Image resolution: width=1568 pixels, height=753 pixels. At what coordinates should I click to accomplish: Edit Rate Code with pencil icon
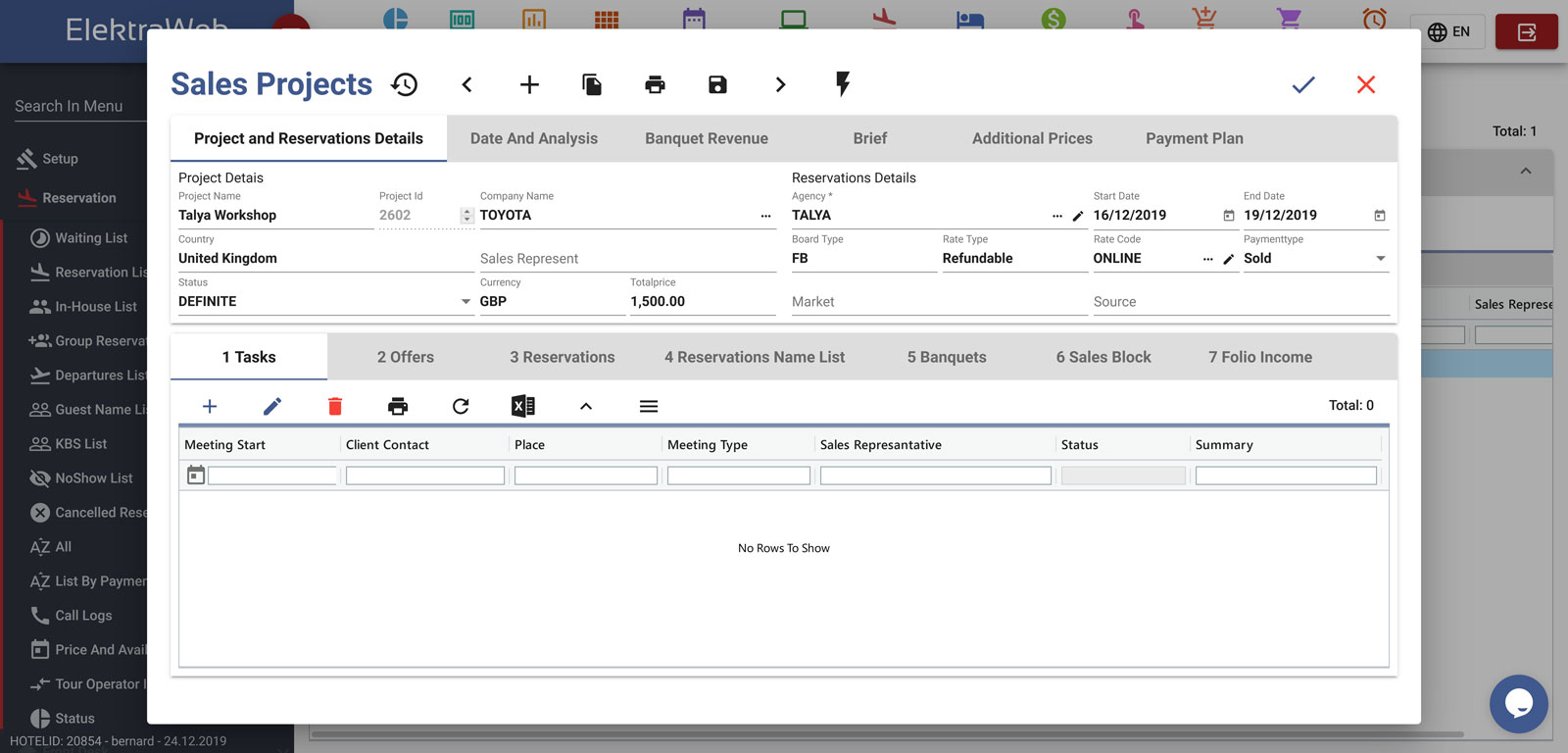(1229, 259)
